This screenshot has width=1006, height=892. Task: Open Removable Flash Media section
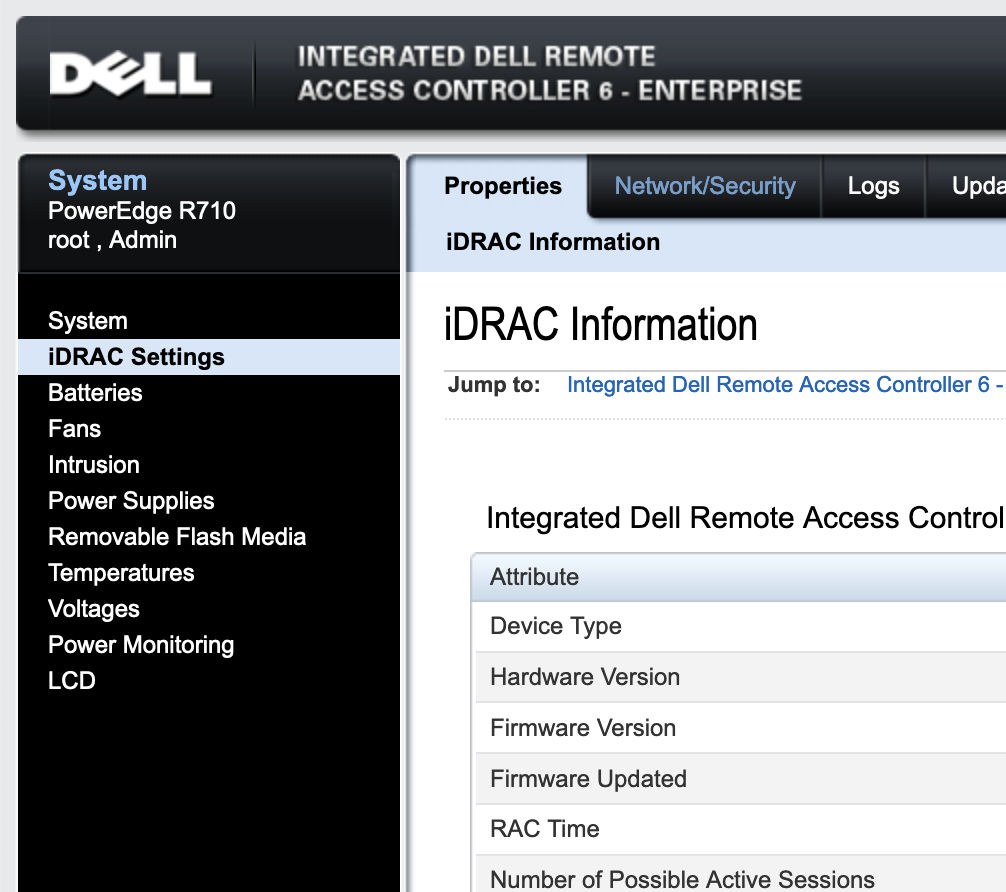click(177, 537)
